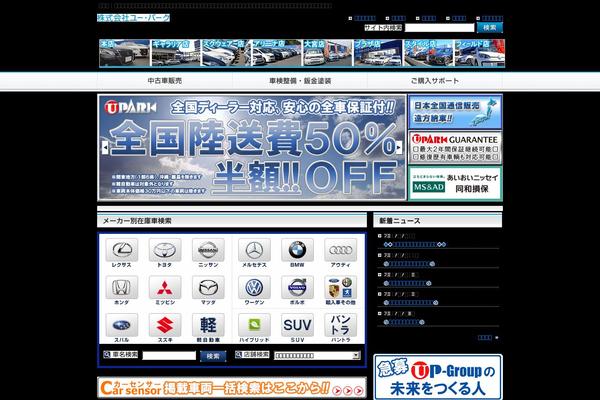
Task: Open 車検整備・鈑金塗装 menu
Action: tap(300, 81)
